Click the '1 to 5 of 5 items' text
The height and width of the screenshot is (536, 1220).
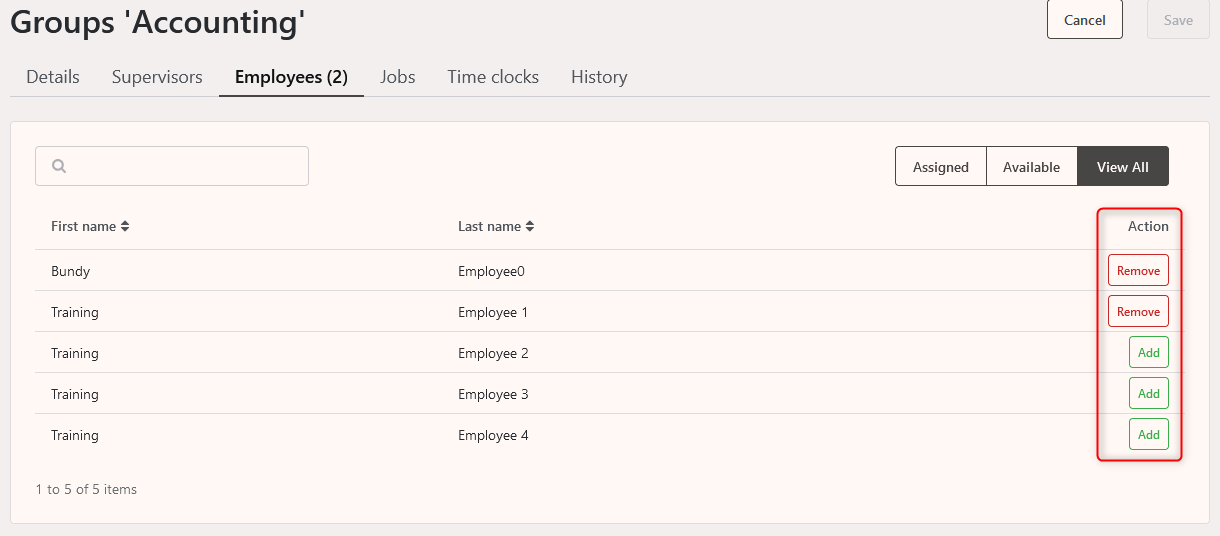(86, 489)
